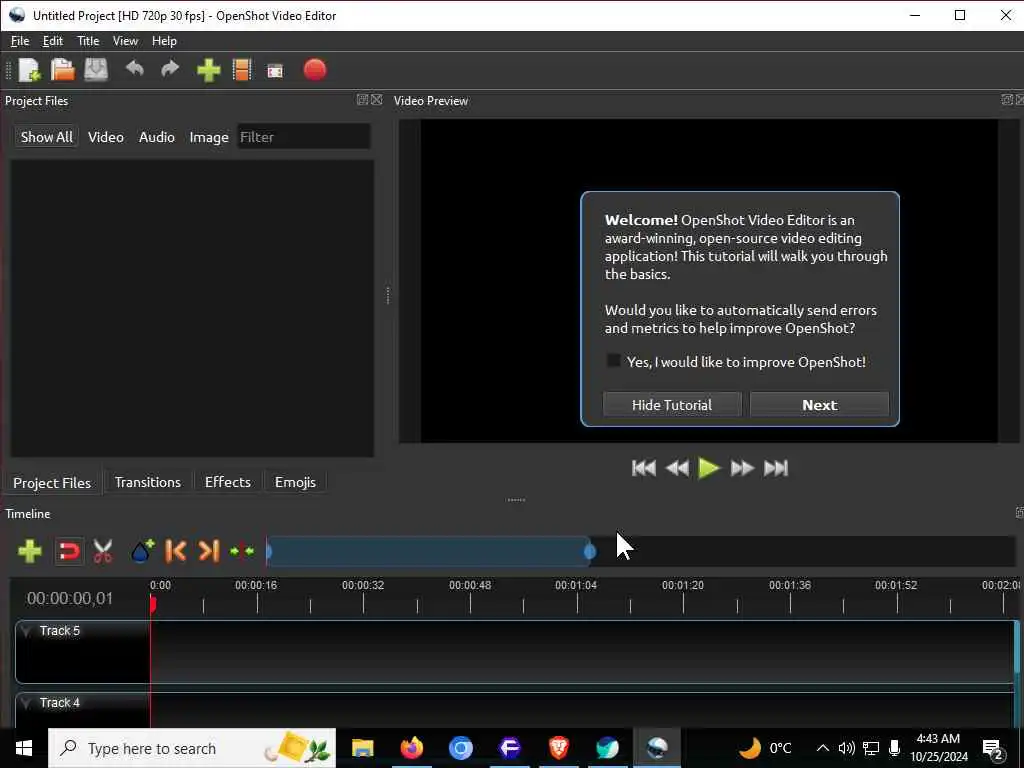Add a track with the timeline plus icon
1024x768 pixels.
(30, 551)
